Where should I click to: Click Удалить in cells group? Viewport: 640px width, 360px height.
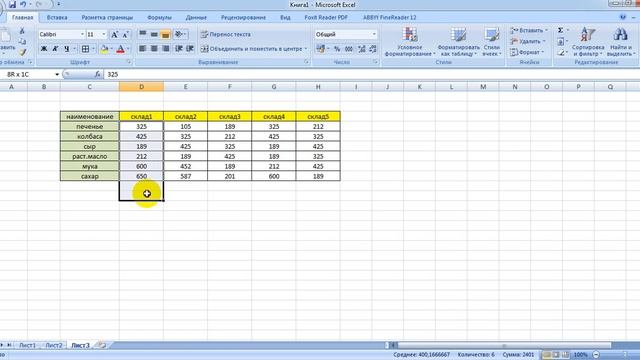pyautogui.click(x=527, y=41)
